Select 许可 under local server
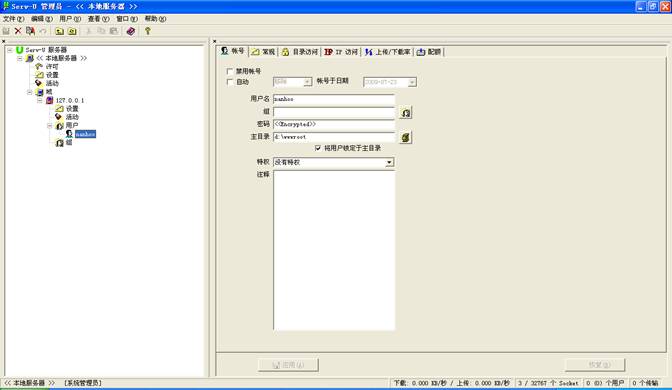This screenshot has width=672, height=390. pos(52,66)
